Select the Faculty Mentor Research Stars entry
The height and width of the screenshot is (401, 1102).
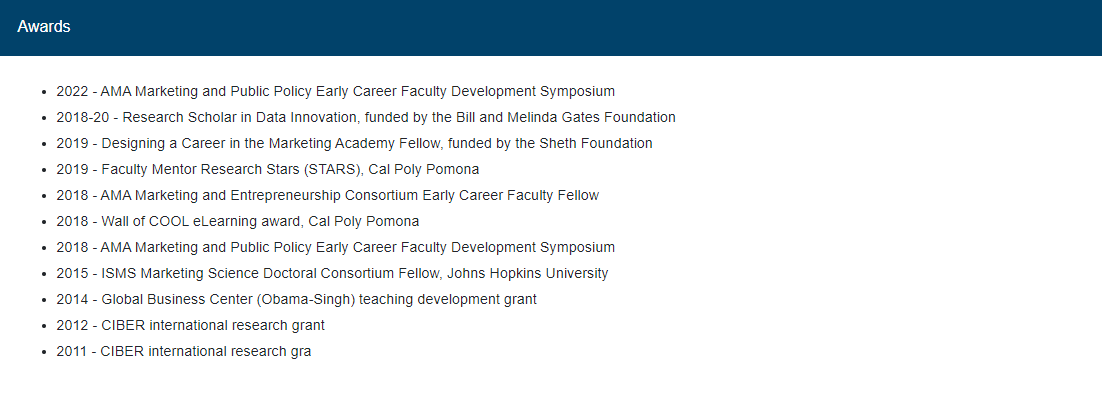[268, 169]
